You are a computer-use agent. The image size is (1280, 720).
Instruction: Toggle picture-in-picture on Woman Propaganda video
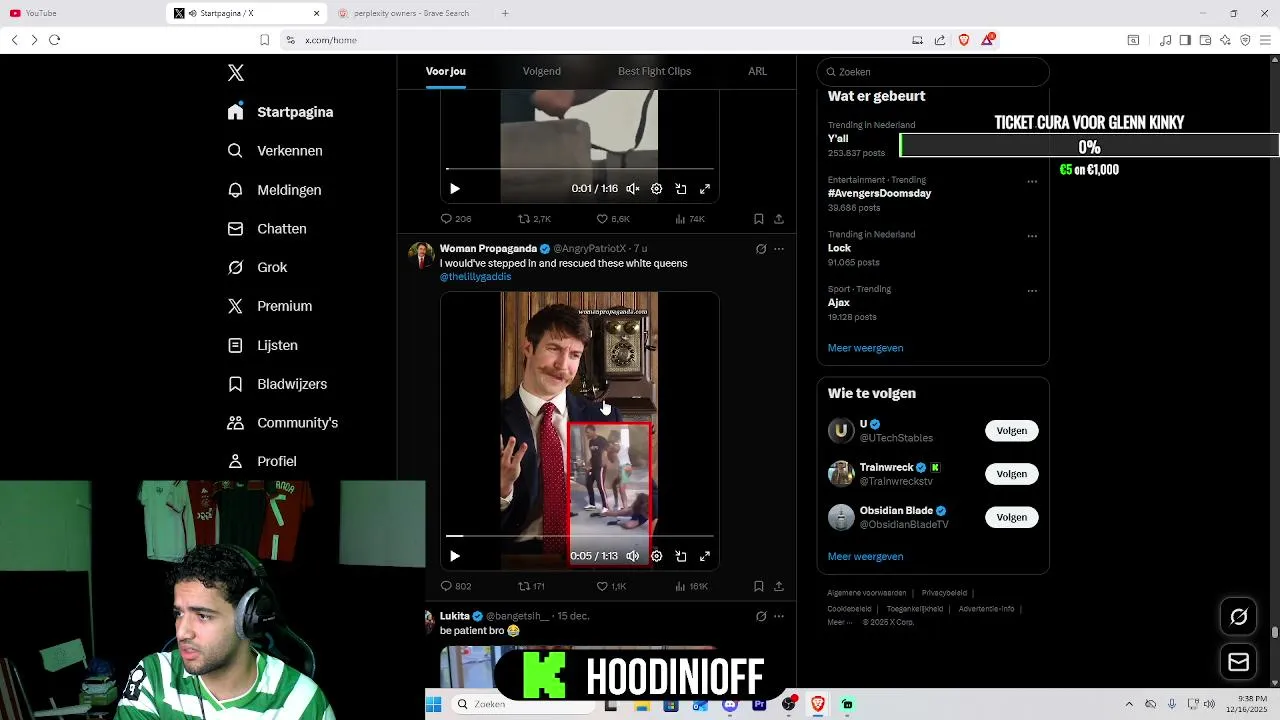click(x=681, y=556)
